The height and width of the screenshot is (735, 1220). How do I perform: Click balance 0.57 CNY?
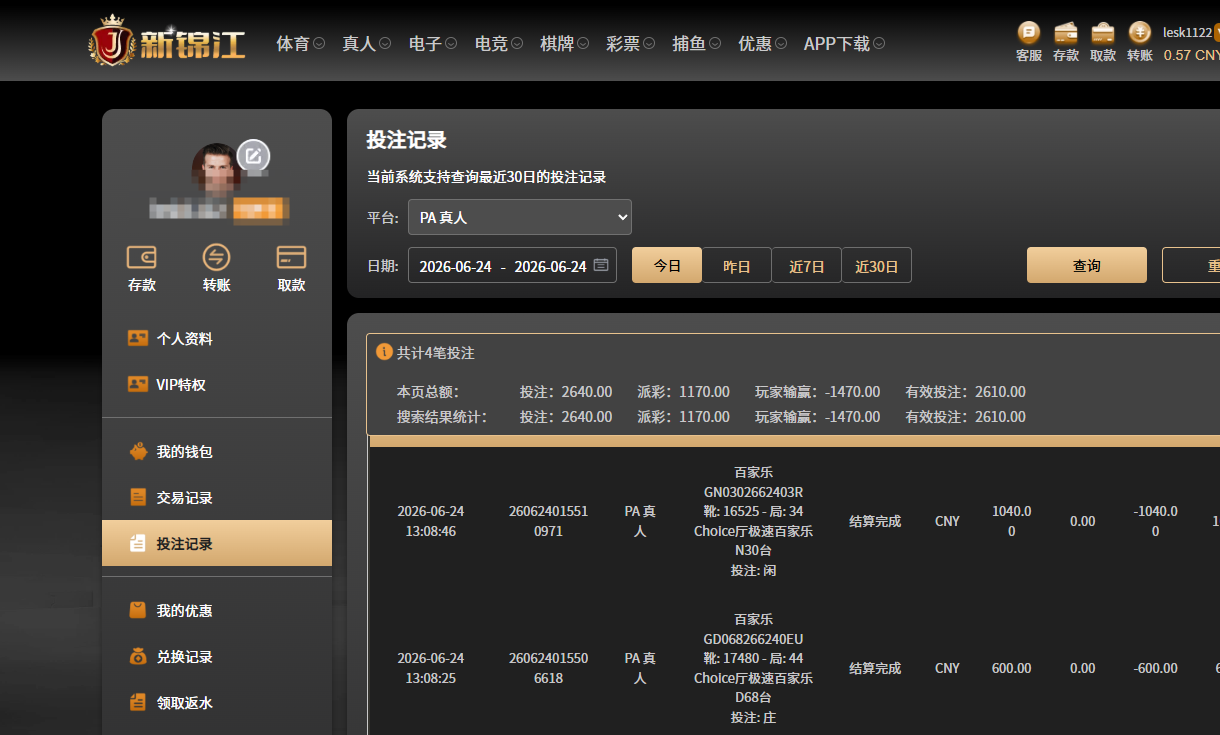coord(1191,55)
